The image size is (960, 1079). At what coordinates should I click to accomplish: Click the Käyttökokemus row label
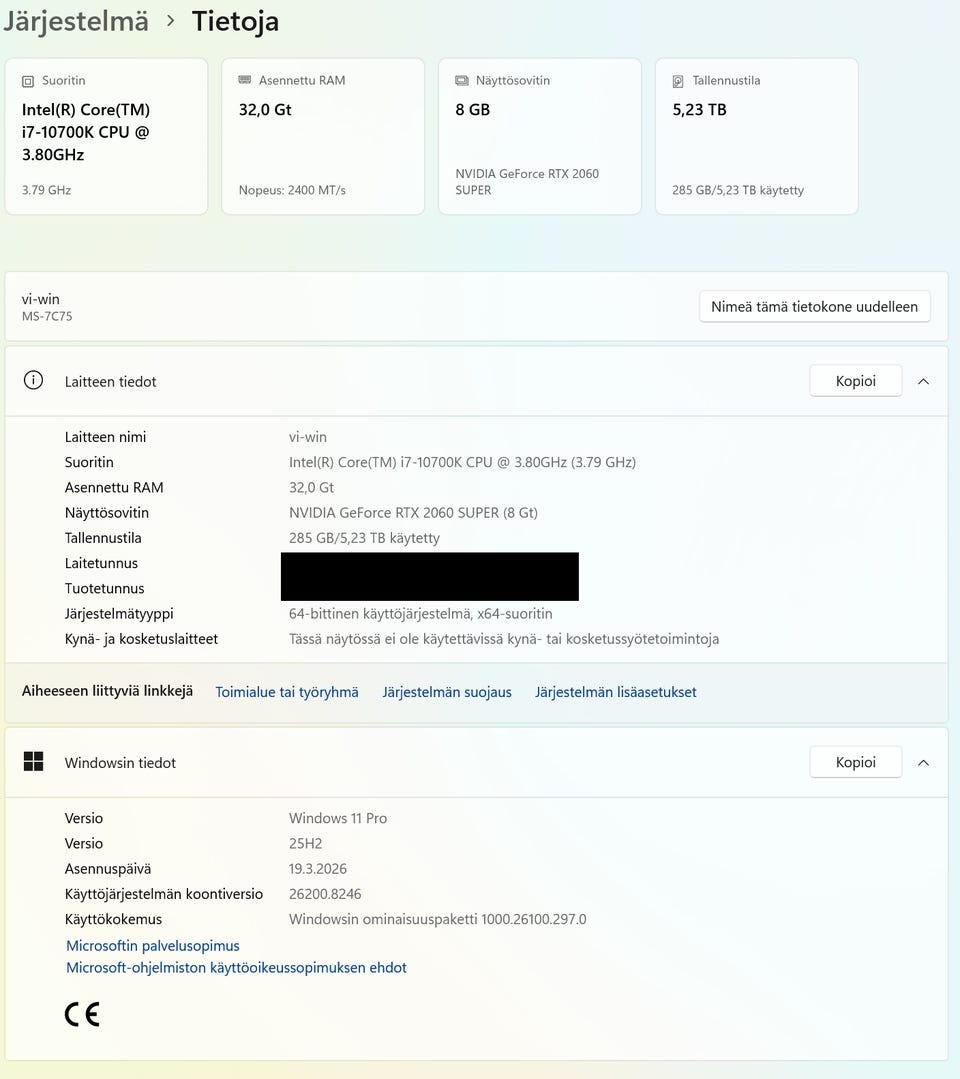[113, 919]
